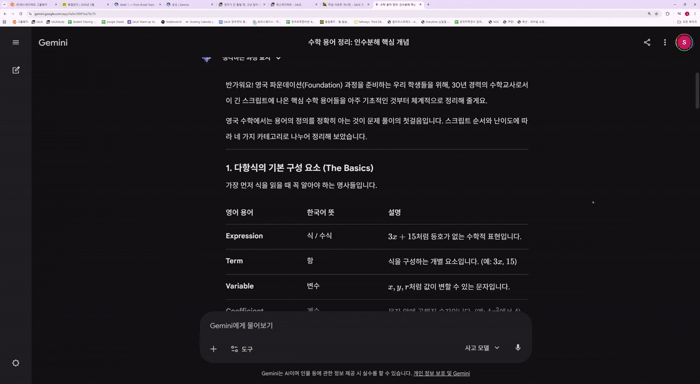The image size is (700, 384).
Task: Close the active 수학 용어 정리 tab
Action: click(420, 4)
